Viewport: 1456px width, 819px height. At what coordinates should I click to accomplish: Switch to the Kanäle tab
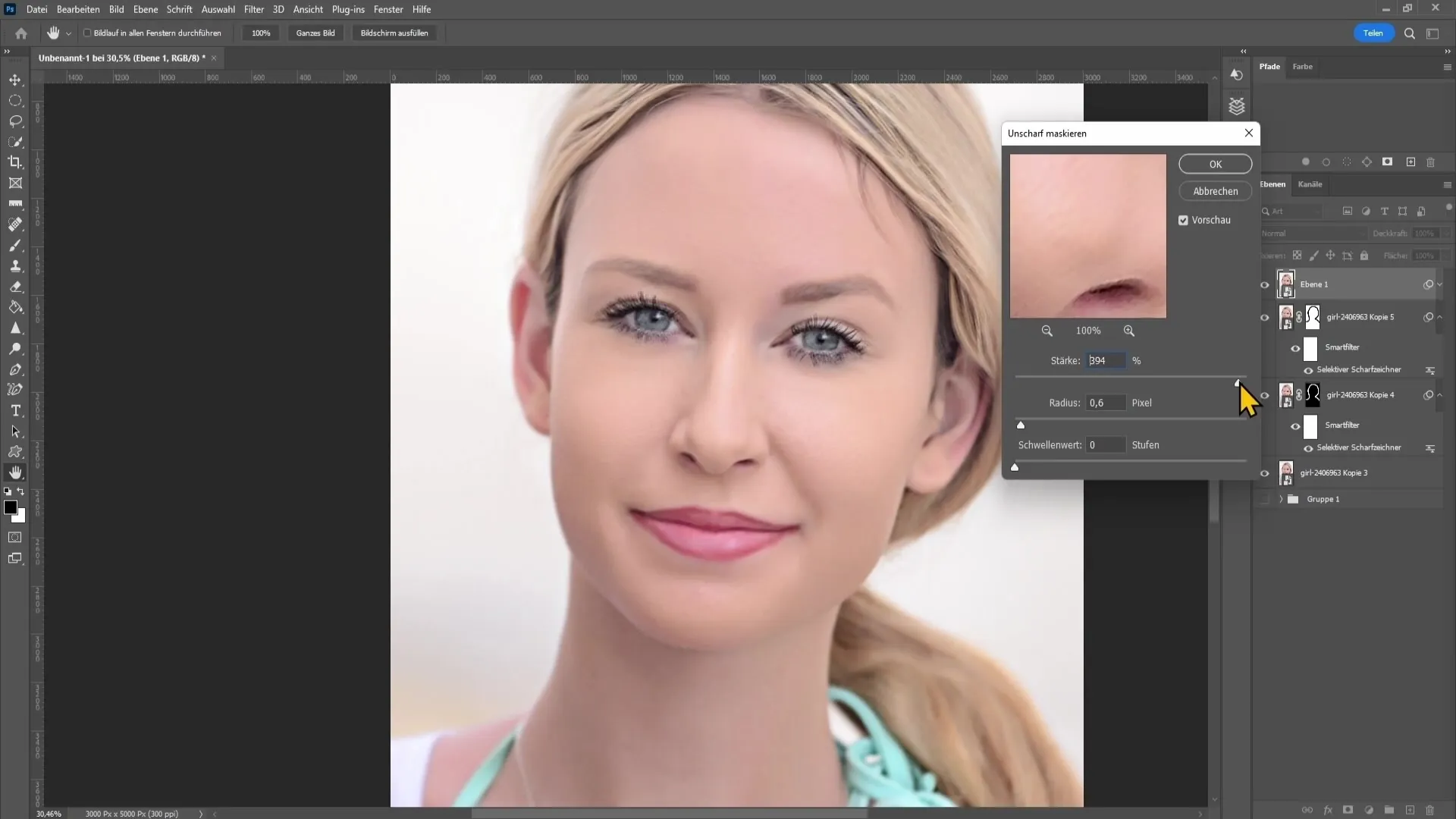tap(1310, 184)
